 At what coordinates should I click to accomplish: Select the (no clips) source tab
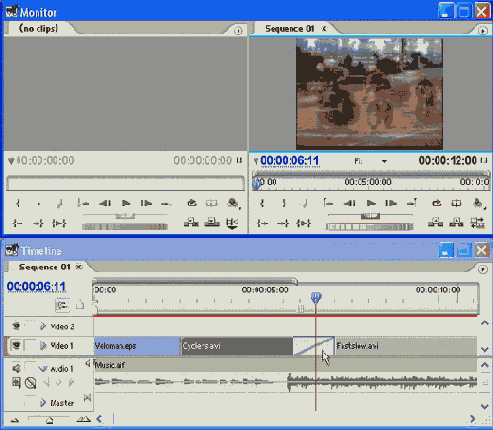coord(38,29)
